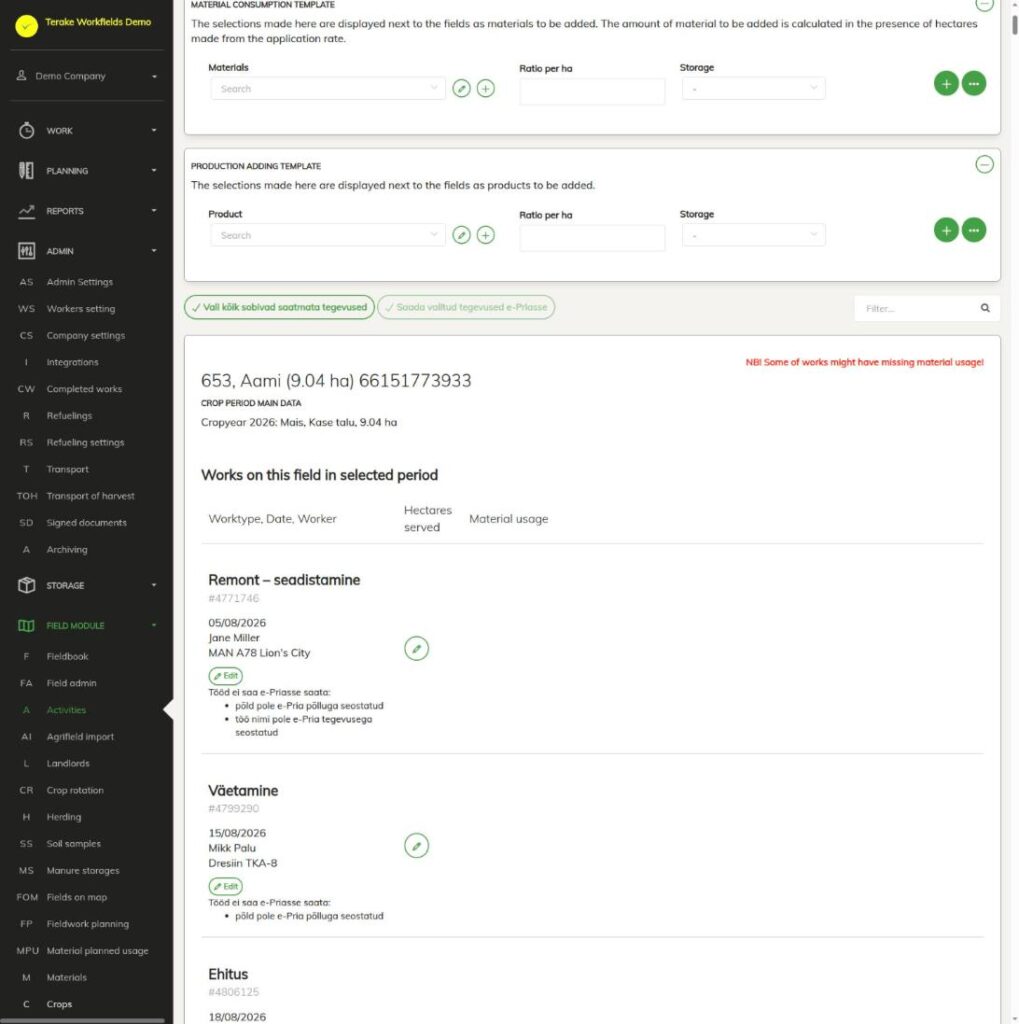Collapse the Field Module section
1019x1024 pixels.
86,626
